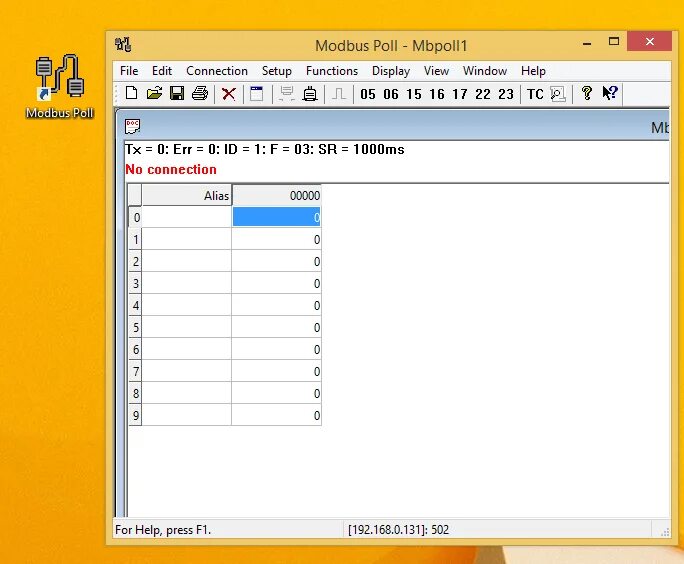
Task: Click the status bar resize grip
Action: point(665,531)
